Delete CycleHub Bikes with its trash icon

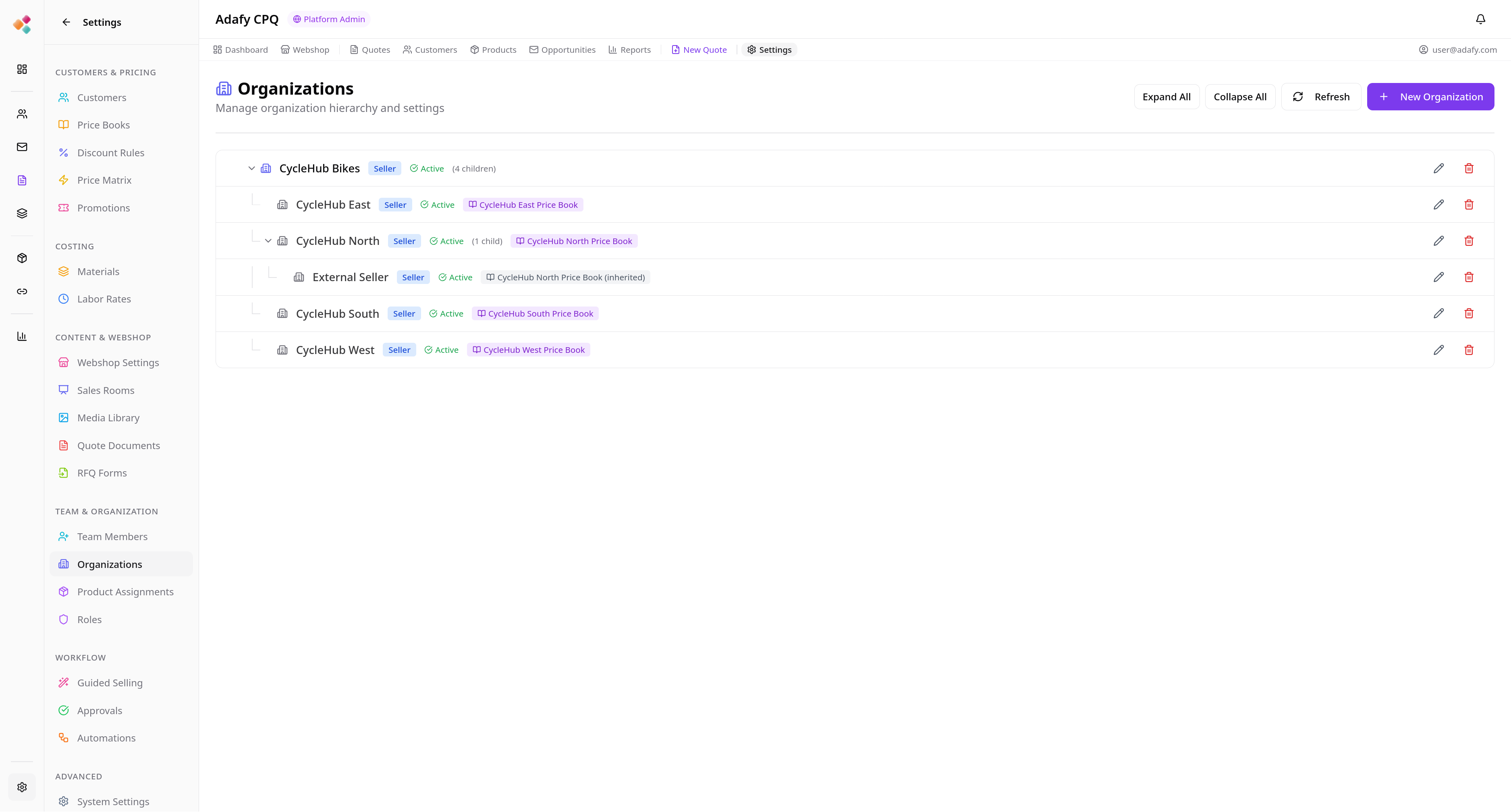point(1469,168)
